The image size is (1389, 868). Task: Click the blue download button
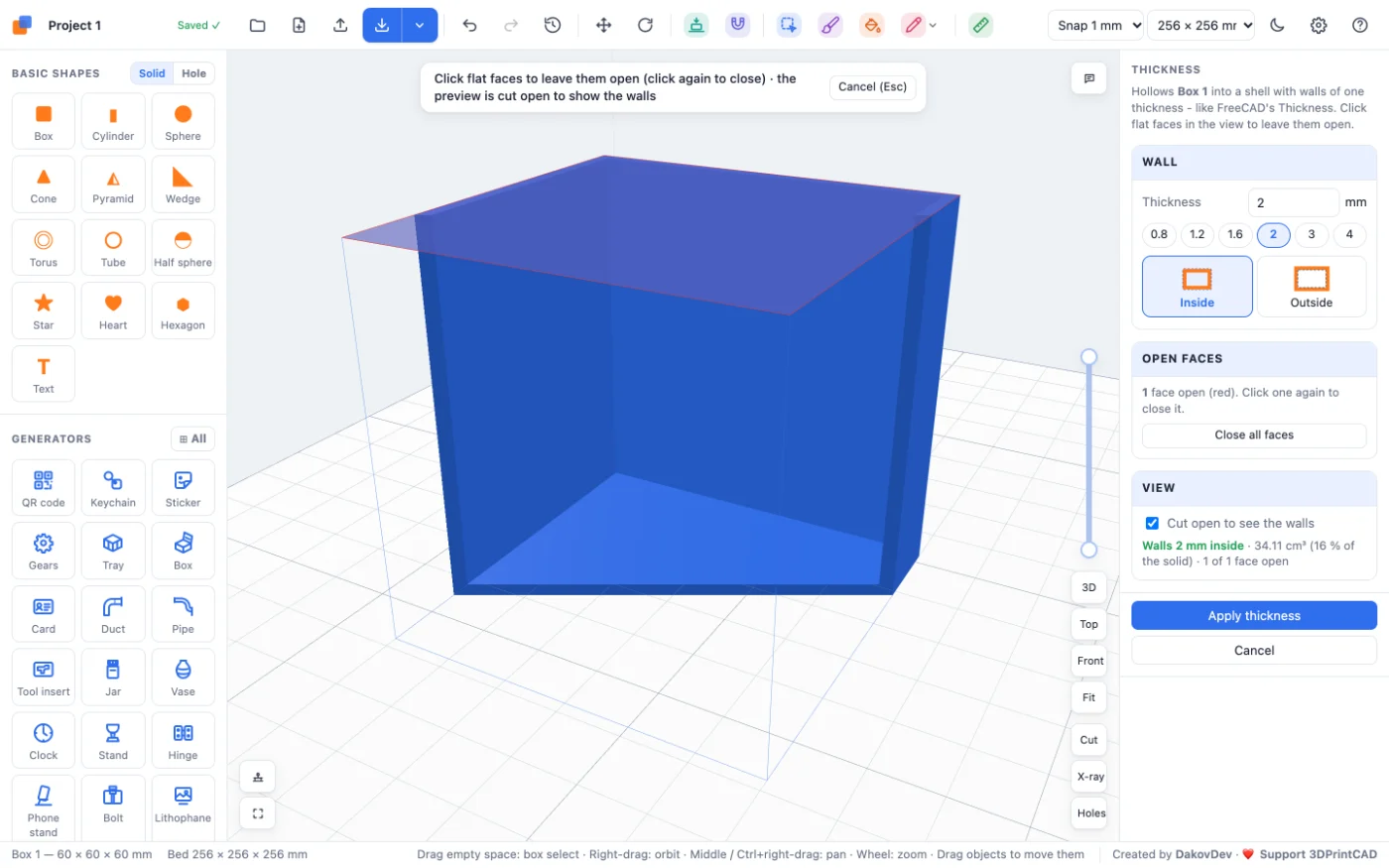382,25
